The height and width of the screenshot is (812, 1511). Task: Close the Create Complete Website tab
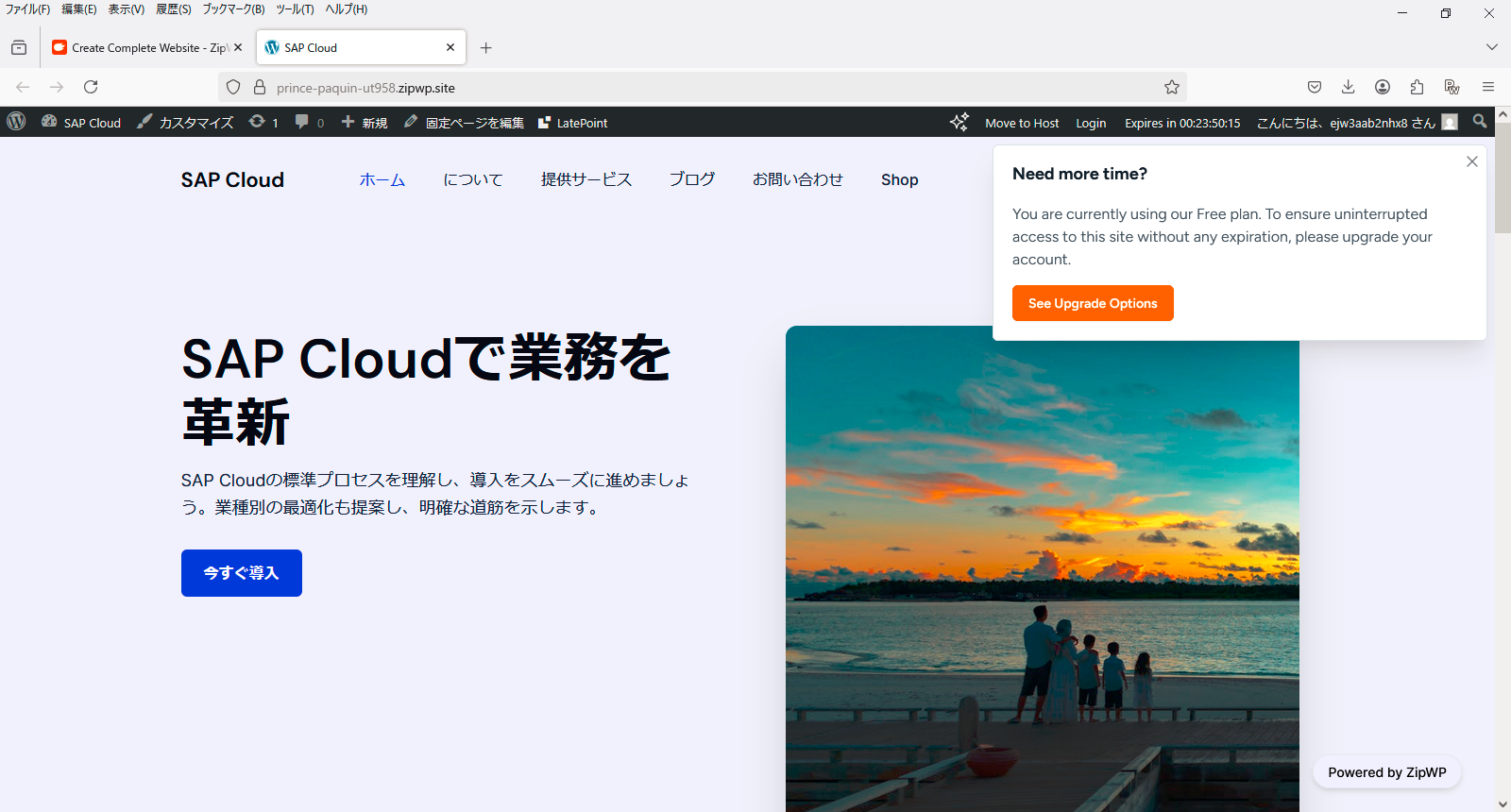[238, 47]
